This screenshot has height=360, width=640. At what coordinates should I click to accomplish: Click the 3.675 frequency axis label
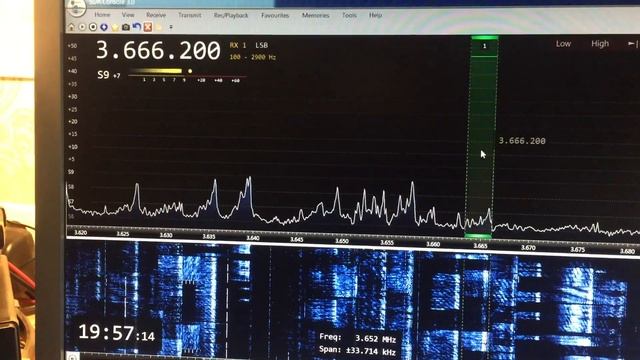click(x=578, y=249)
